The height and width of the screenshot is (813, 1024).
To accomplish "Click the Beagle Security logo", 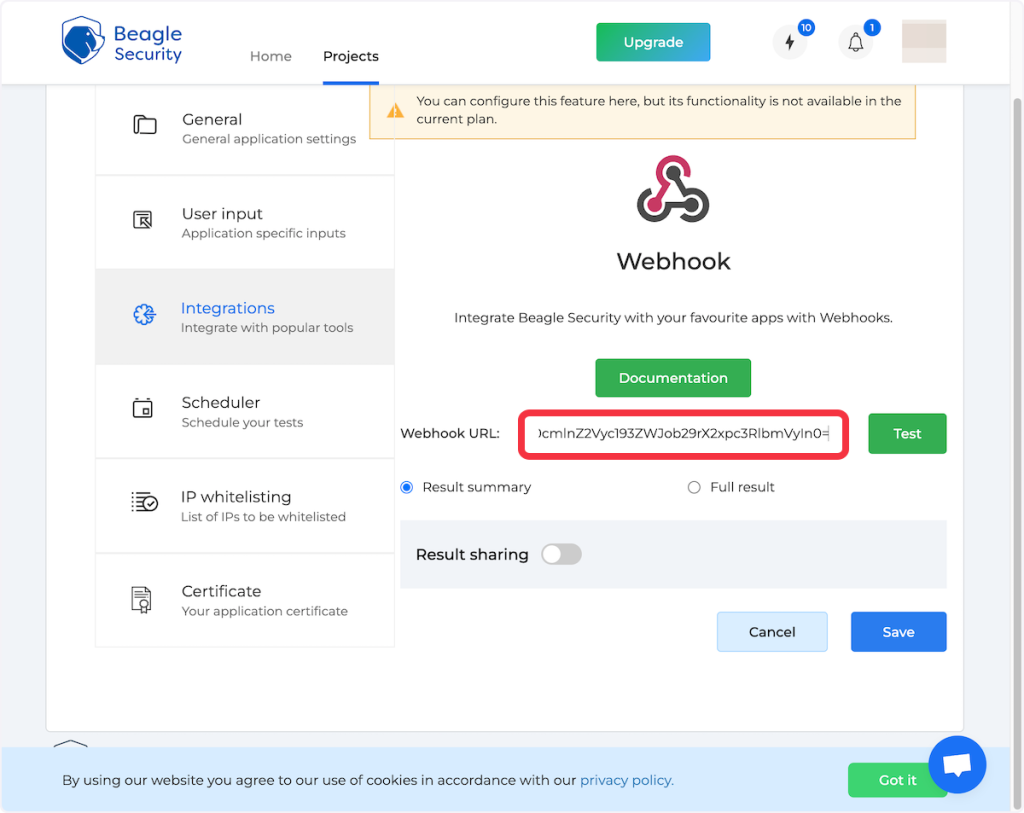I will tap(121, 42).
